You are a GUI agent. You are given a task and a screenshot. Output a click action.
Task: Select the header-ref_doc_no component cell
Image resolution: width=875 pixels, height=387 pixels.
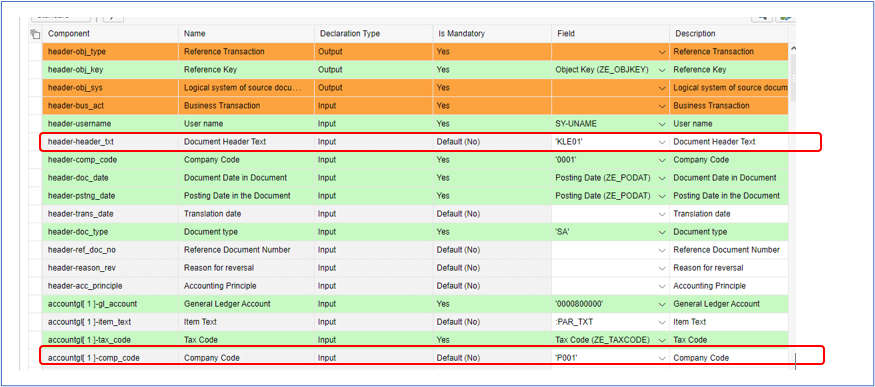(x=110, y=250)
